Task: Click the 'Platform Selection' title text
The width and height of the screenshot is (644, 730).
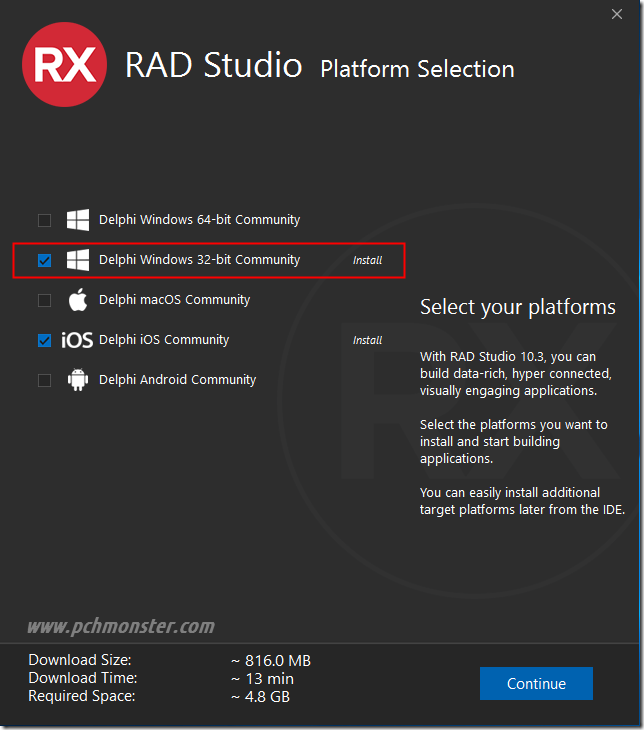Action: pos(417,69)
